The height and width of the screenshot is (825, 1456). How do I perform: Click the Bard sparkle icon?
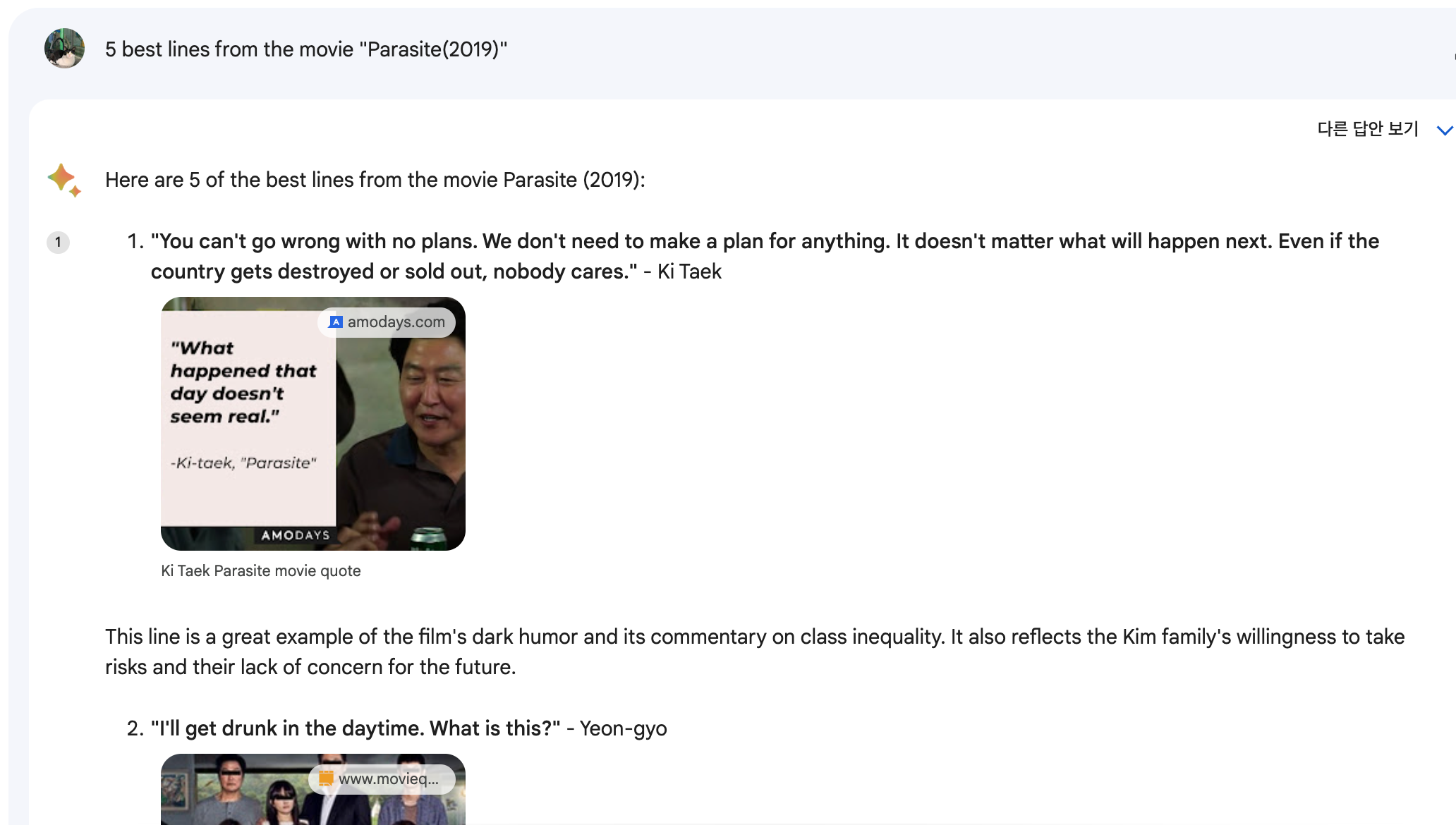[64, 180]
